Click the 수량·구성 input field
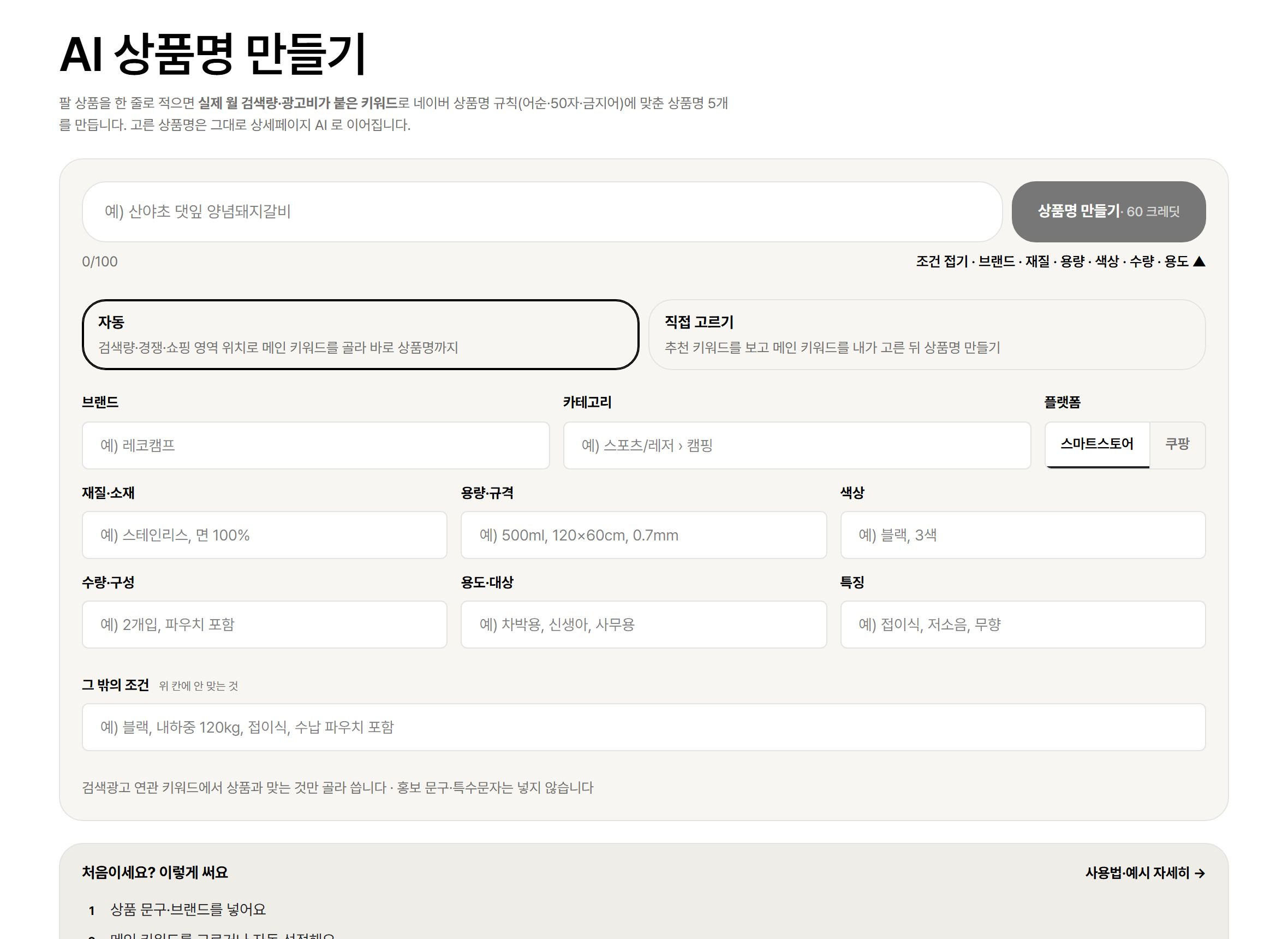This screenshot has width=1288, height=939. pyautogui.click(x=264, y=624)
